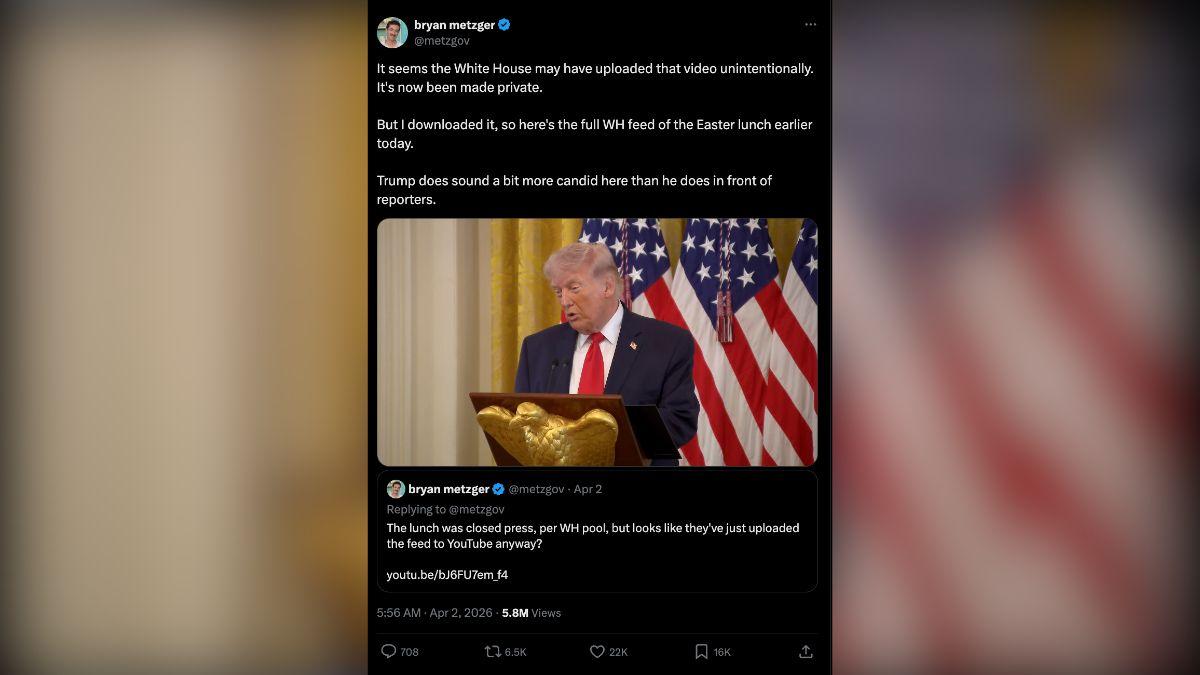
Task: Open the quoted tweet about closed press lunch
Action: pyautogui.click(x=597, y=532)
